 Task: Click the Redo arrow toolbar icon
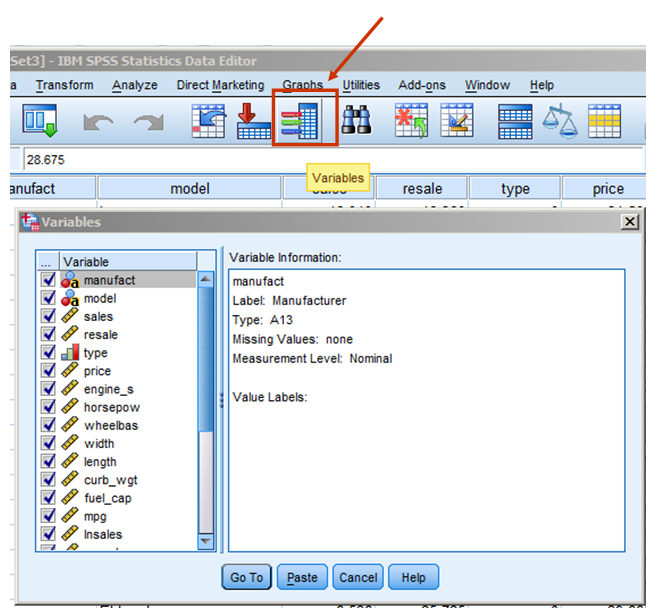pyautogui.click(x=148, y=122)
